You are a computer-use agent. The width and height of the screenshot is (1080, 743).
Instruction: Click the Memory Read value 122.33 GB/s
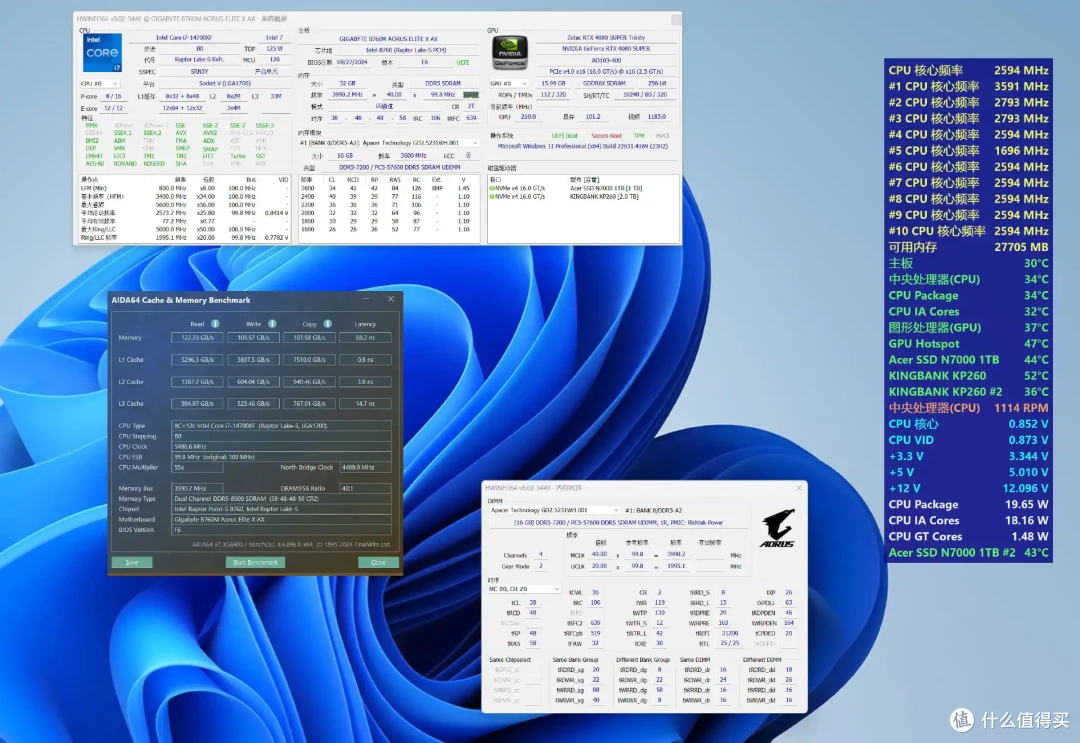point(197,337)
